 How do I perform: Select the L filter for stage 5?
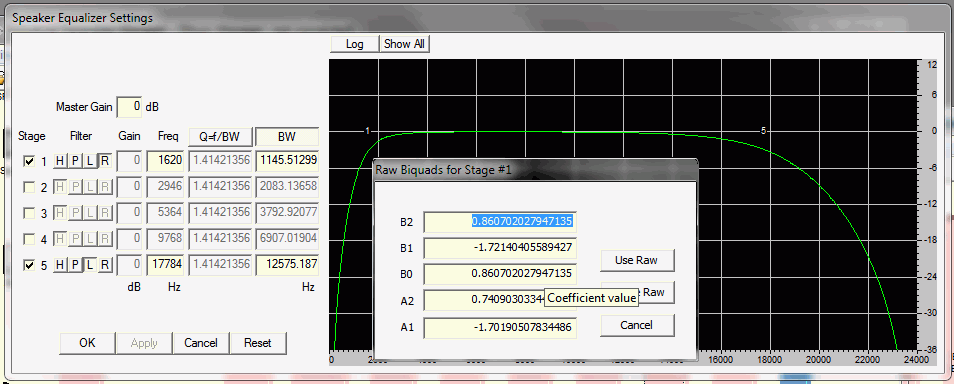click(x=90, y=265)
